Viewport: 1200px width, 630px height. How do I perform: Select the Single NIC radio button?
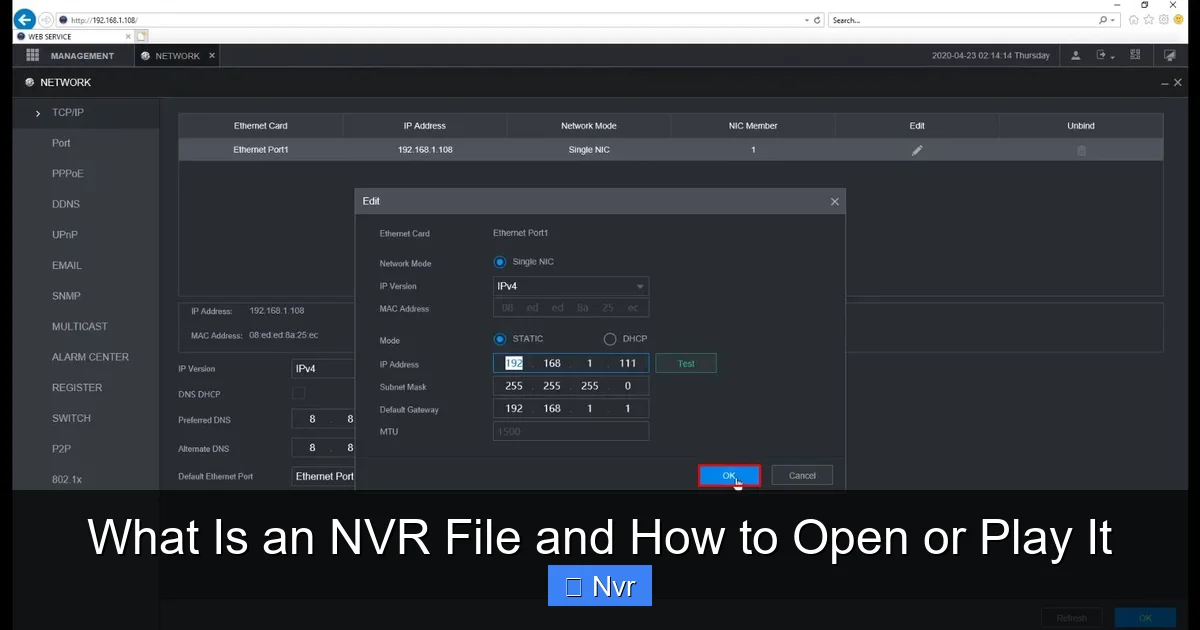click(x=499, y=261)
